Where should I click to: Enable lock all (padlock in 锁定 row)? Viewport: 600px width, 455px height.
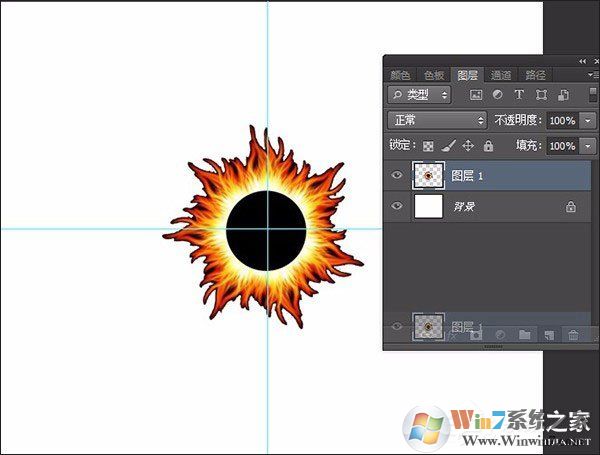click(x=488, y=145)
